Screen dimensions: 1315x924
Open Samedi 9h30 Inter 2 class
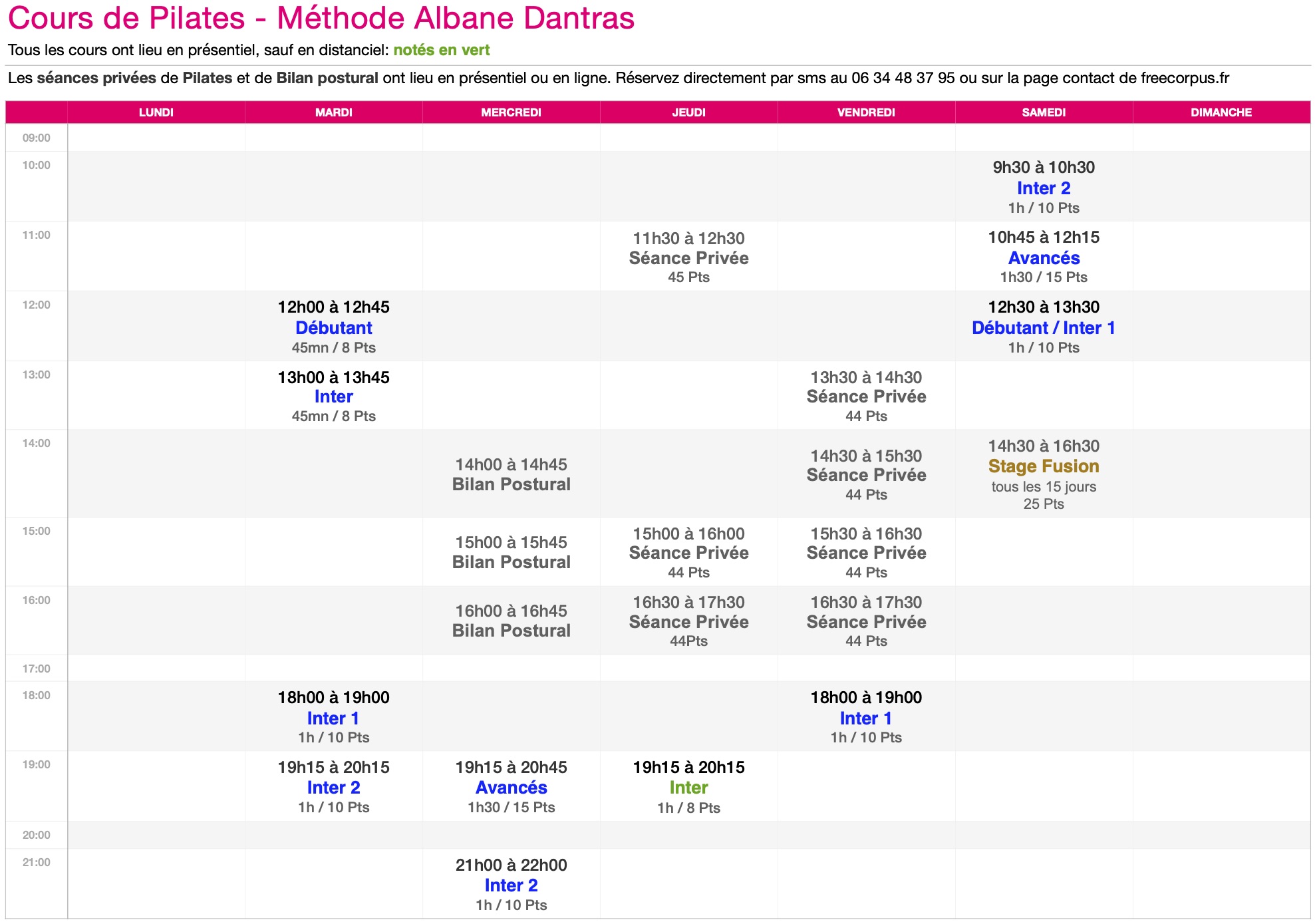click(1044, 188)
